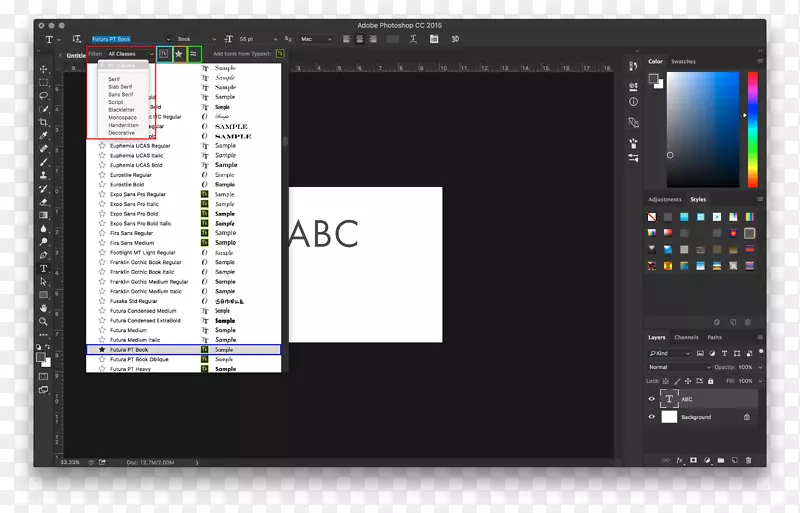Favorite the Euphemia UCAS Regular font
The height and width of the screenshot is (513, 800).
point(102,145)
